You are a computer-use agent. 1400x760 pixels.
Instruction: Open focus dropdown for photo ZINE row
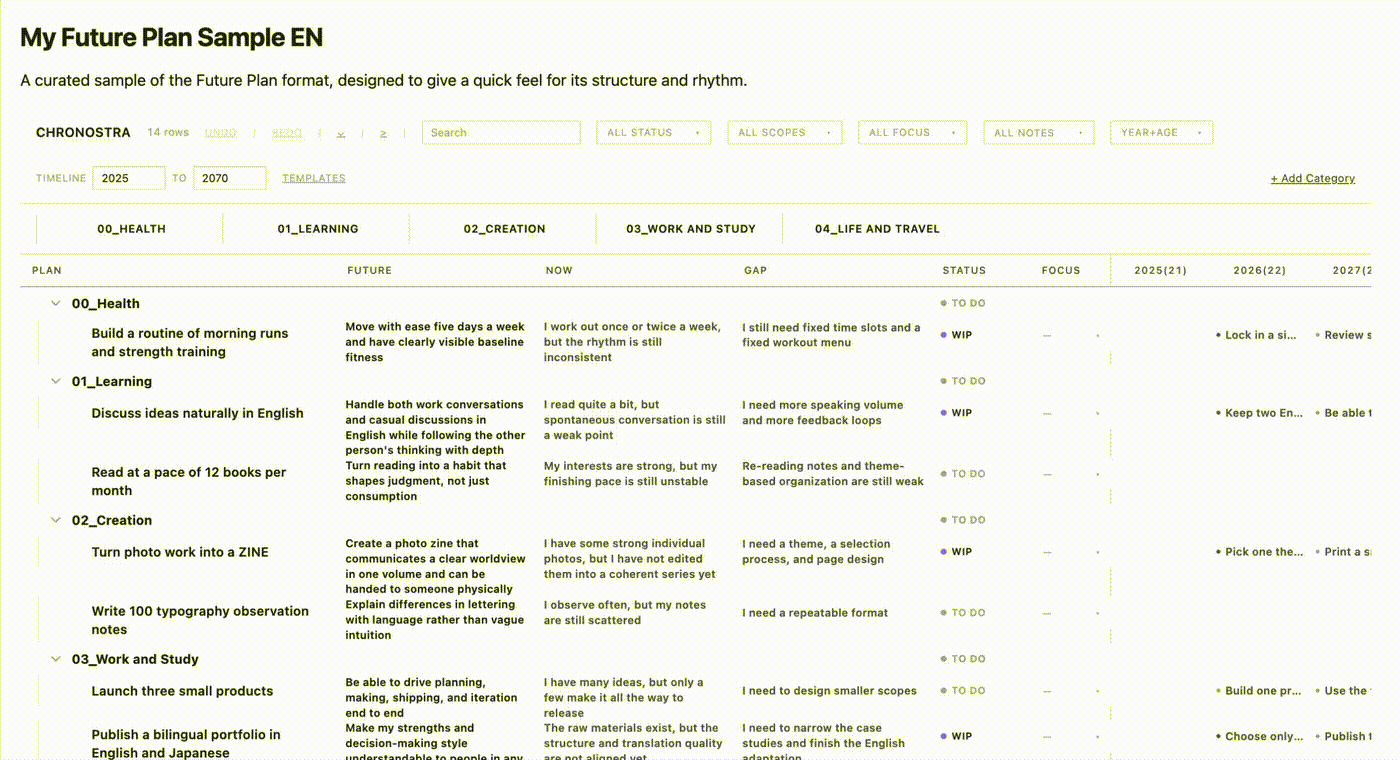coord(1070,552)
